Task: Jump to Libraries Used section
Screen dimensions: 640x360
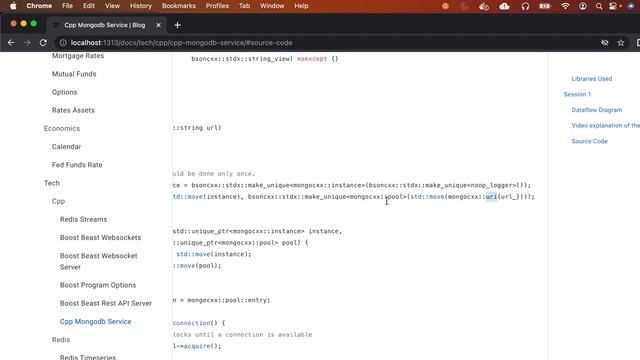Action: (591, 79)
